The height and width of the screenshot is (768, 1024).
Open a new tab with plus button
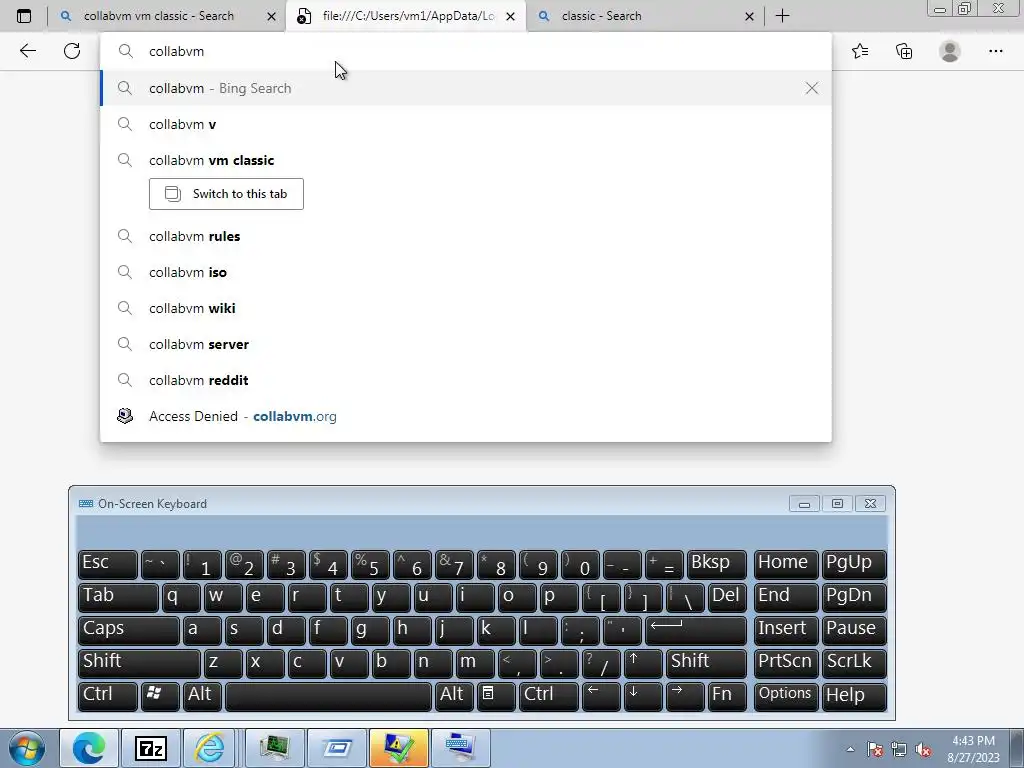[x=782, y=16]
